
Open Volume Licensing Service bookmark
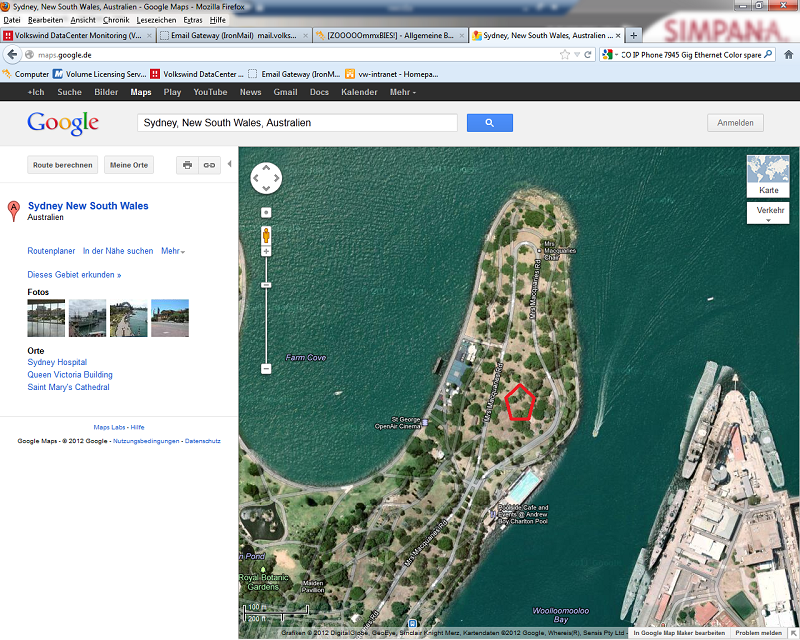100,74
